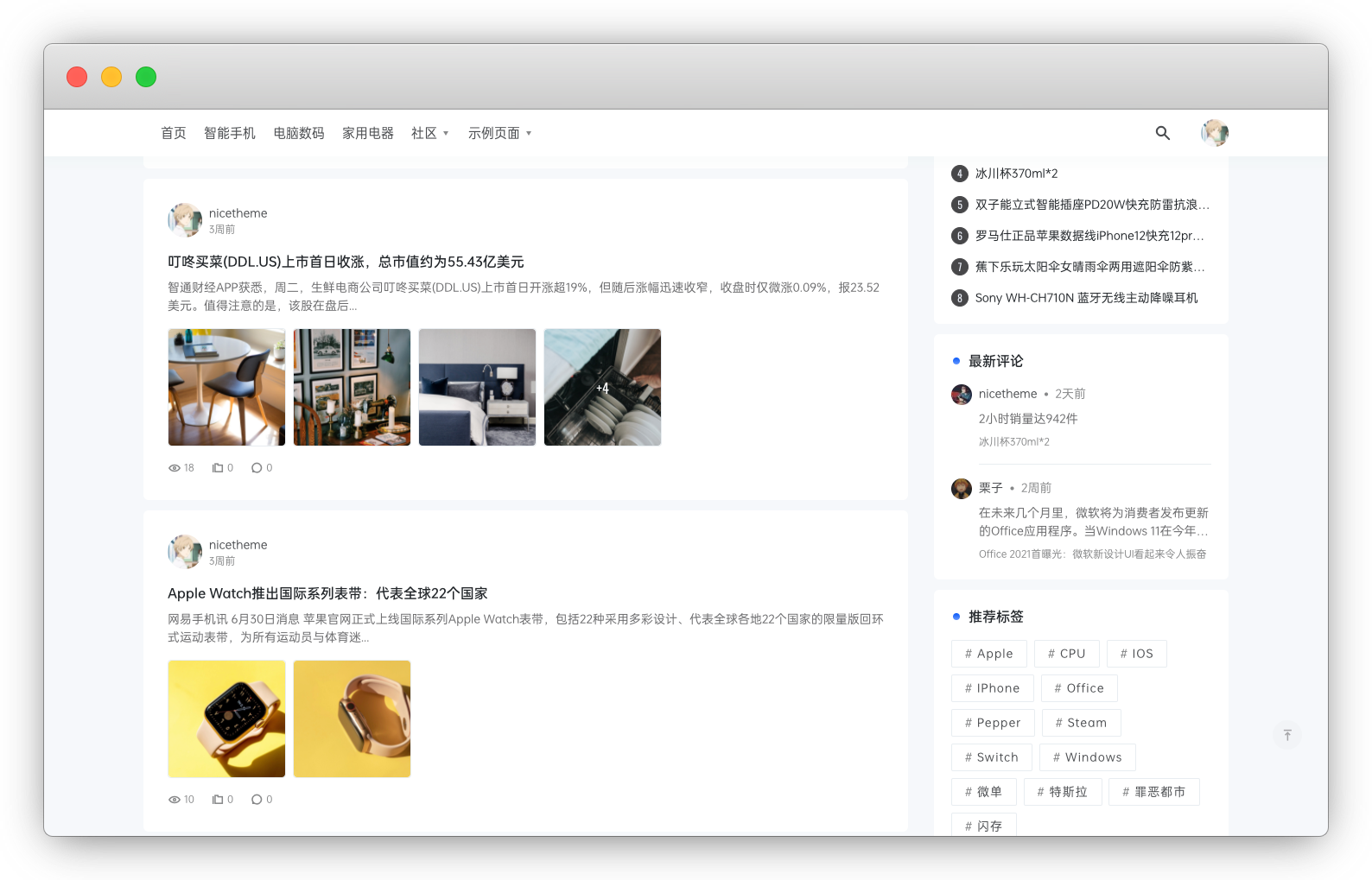Go to 首页 in the navigation
The width and height of the screenshot is (1372, 880).
(174, 133)
